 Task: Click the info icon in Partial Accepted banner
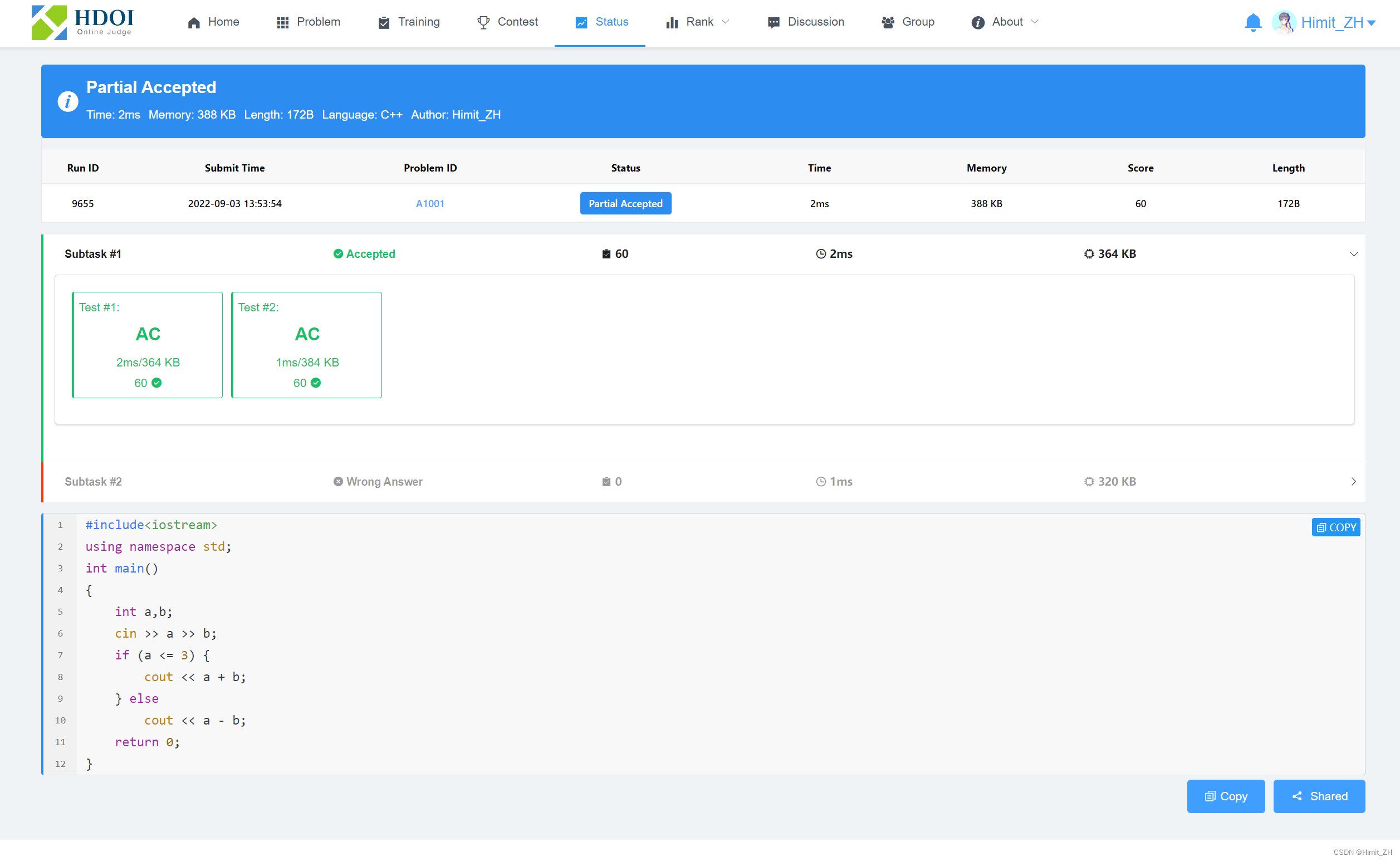pos(68,101)
